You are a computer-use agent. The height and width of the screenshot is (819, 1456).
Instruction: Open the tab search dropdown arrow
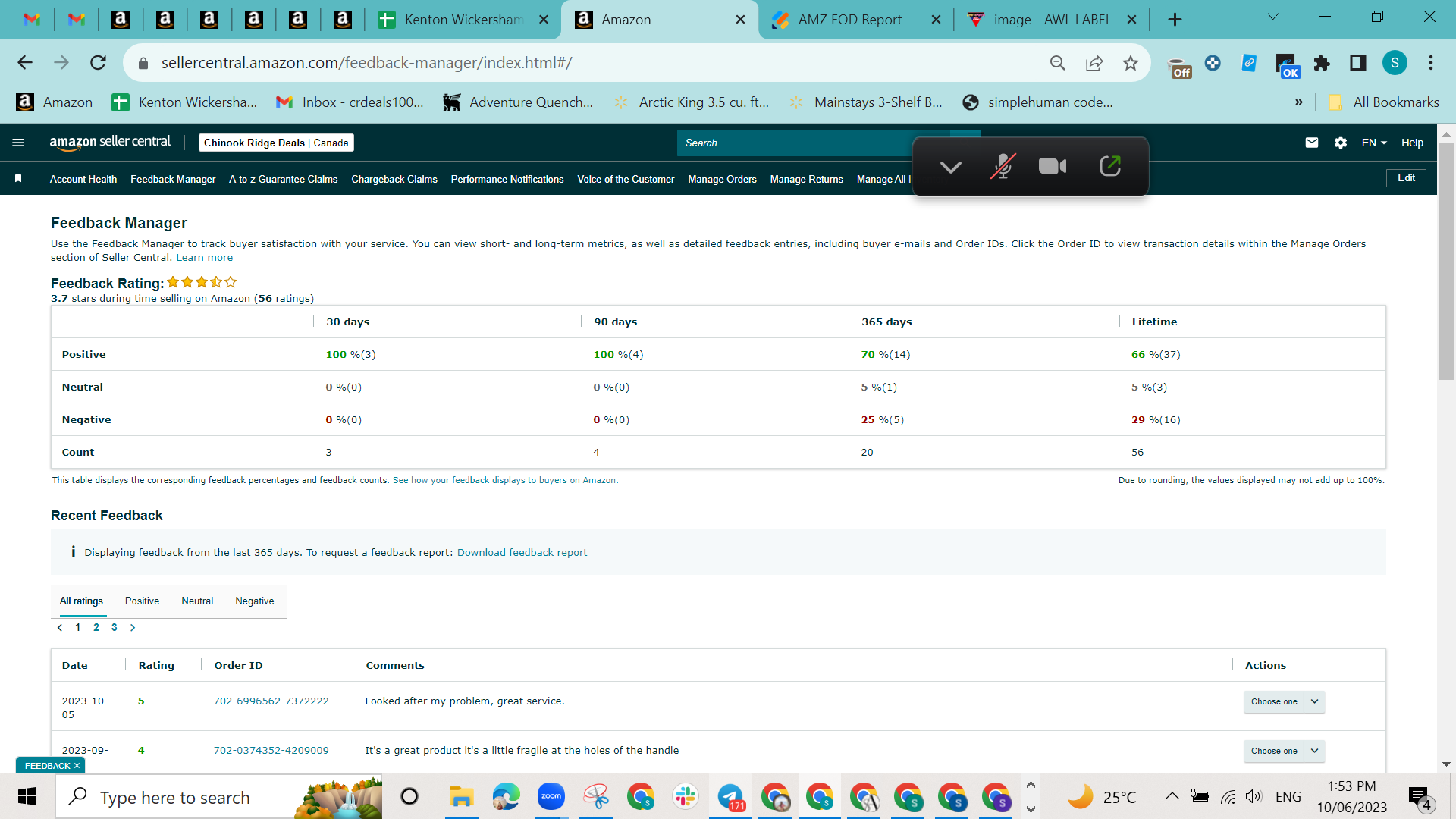click(x=1273, y=17)
